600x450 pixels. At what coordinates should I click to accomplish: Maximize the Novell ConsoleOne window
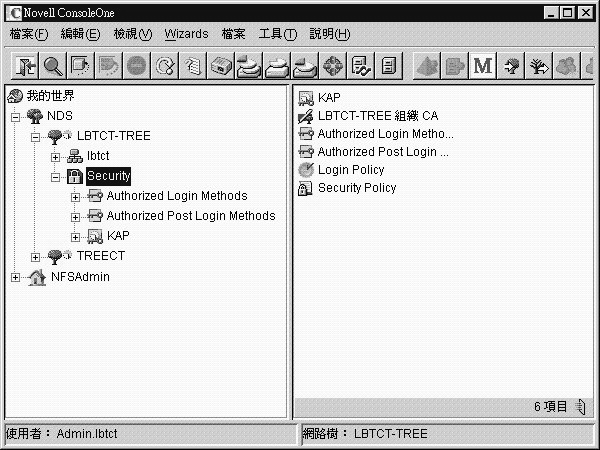coord(567,13)
